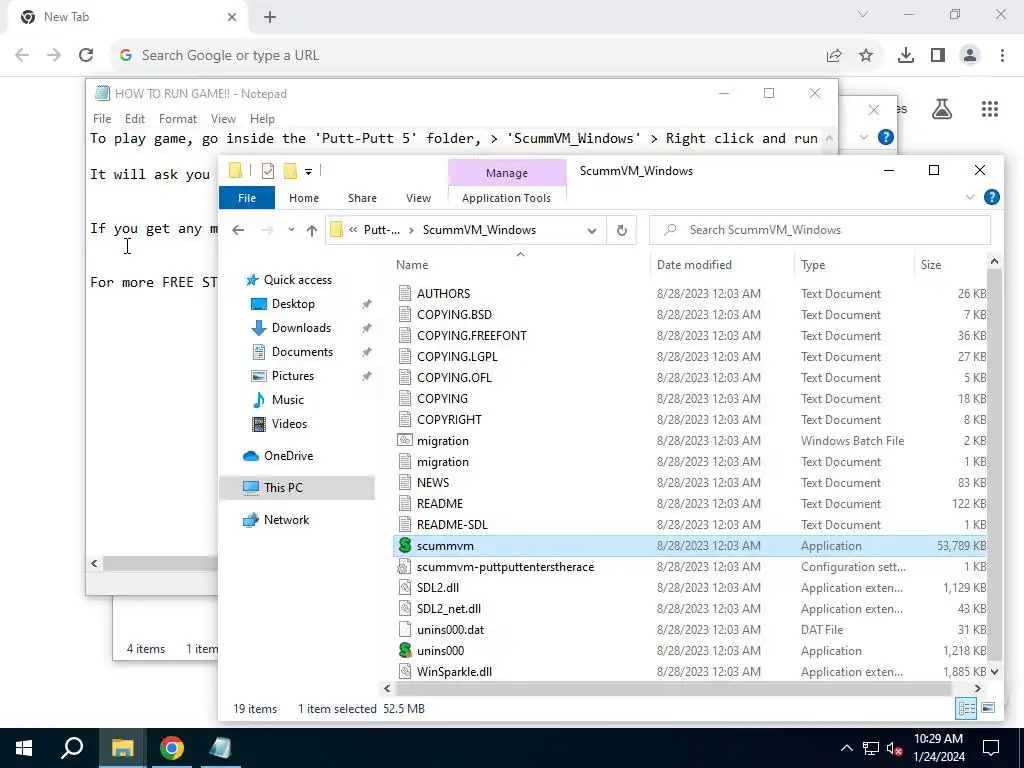Image resolution: width=1024 pixels, height=768 pixels.
Task: Switch to details view layout icon
Action: pos(966,708)
